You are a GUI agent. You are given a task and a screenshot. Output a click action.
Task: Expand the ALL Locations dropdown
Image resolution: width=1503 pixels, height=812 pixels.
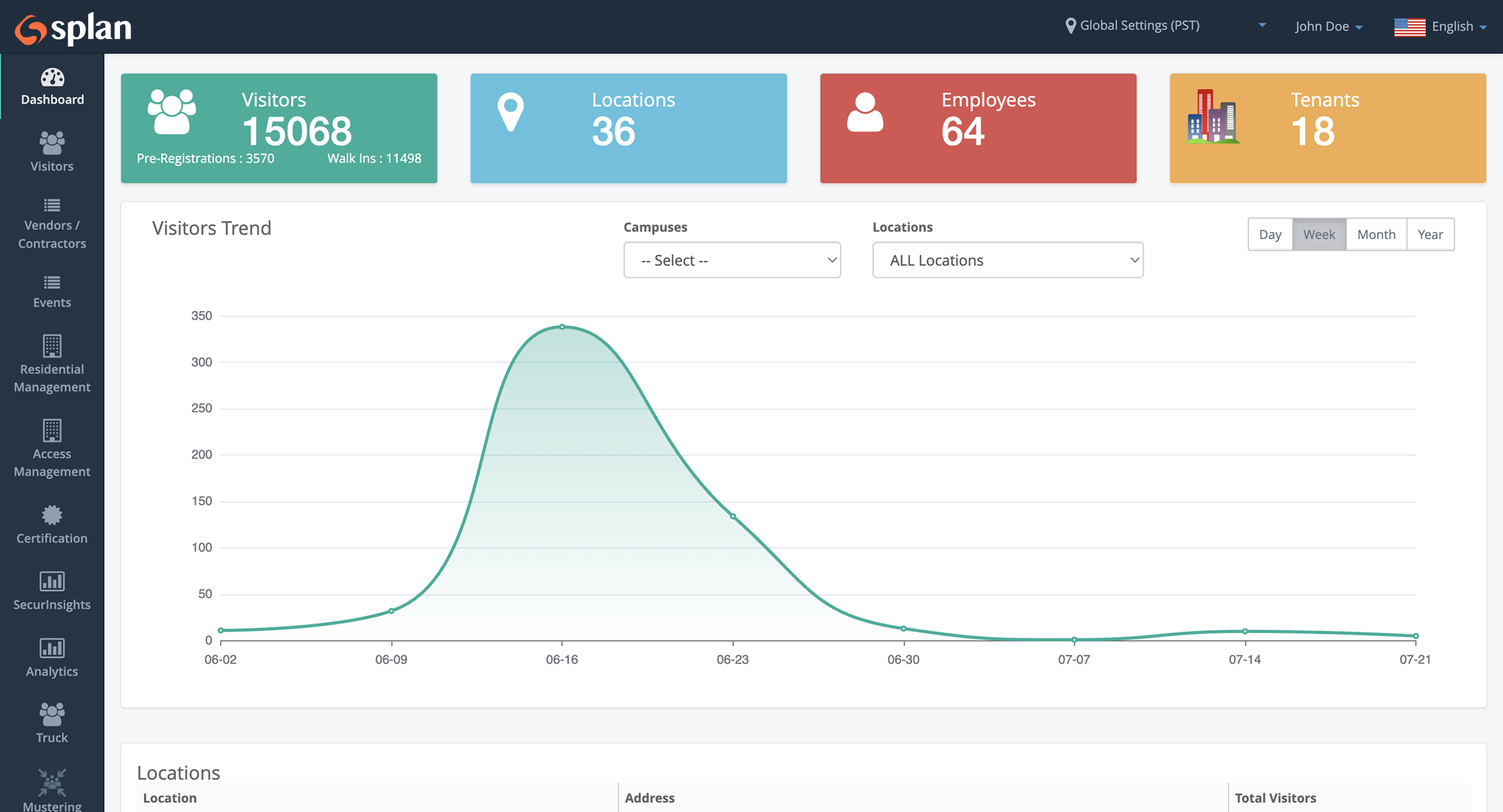click(x=1007, y=260)
